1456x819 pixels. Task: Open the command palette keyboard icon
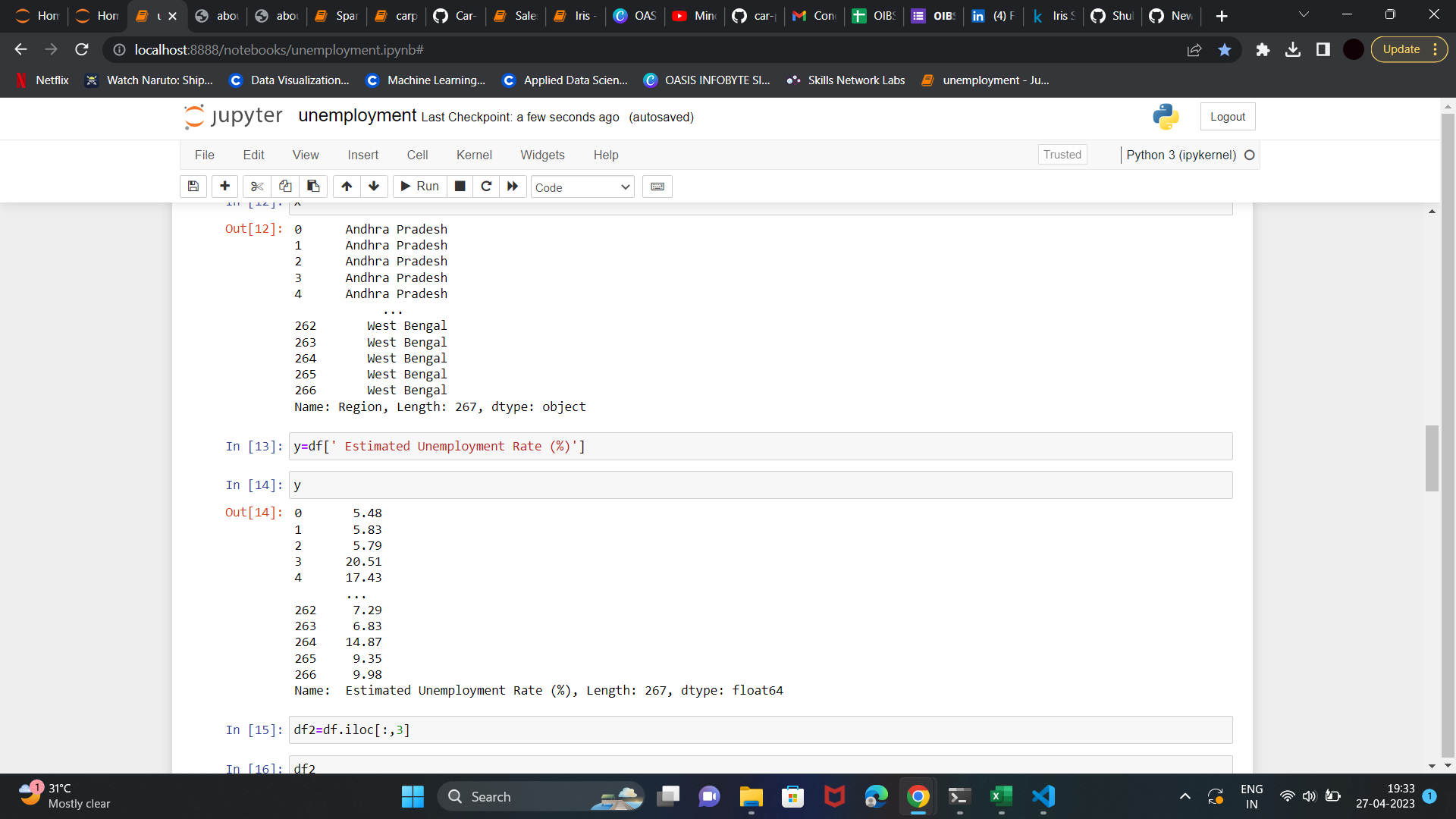point(657,187)
